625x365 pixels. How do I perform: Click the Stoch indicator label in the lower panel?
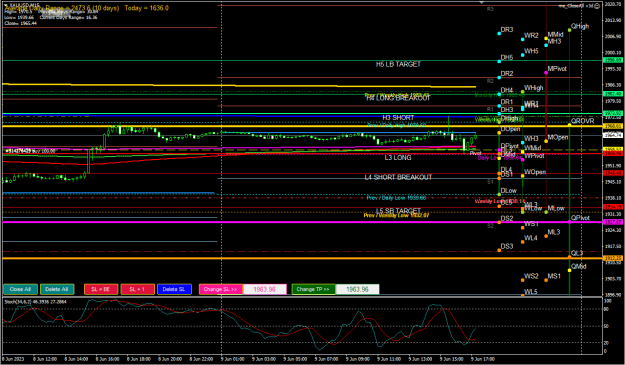click(x=35, y=302)
